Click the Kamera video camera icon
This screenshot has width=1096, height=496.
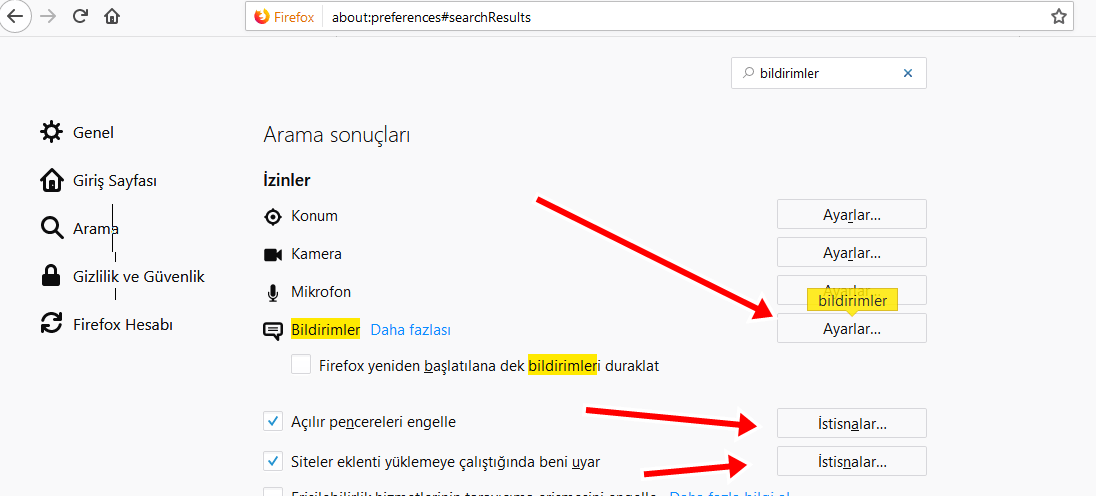tap(273, 254)
